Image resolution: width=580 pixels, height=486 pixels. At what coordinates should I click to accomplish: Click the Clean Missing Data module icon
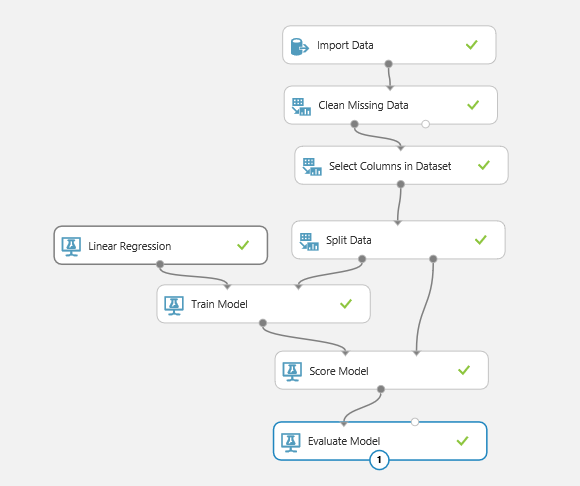(x=301, y=107)
